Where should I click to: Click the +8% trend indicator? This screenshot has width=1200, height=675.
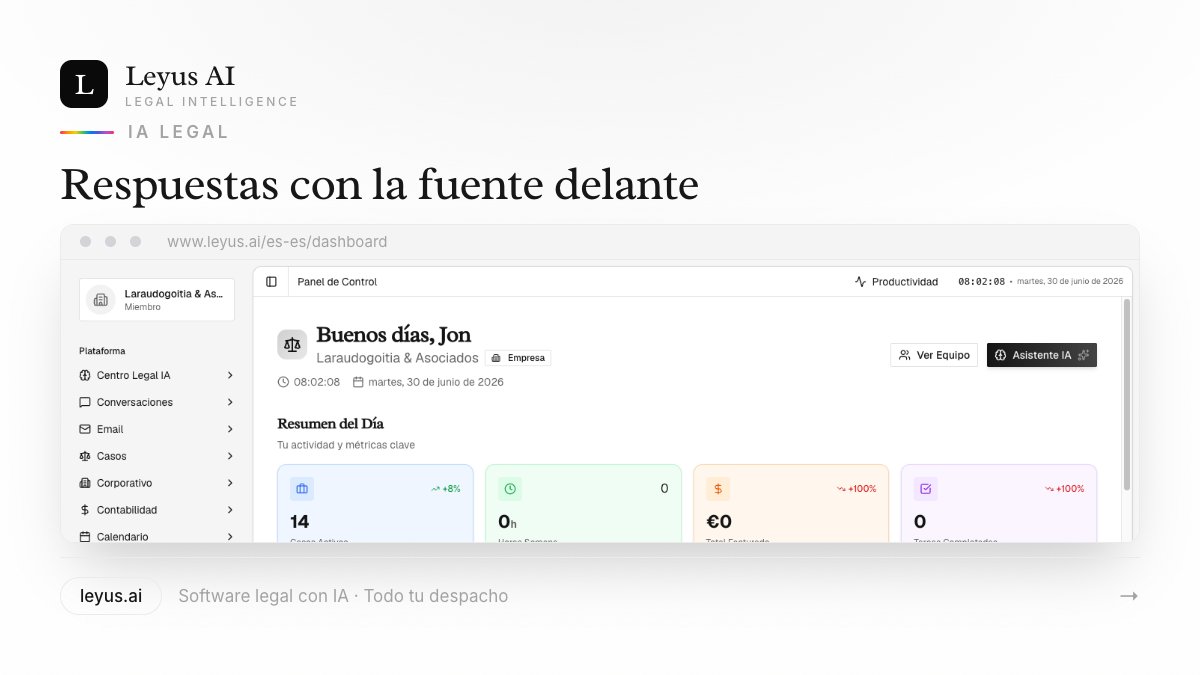pos(445,489)
